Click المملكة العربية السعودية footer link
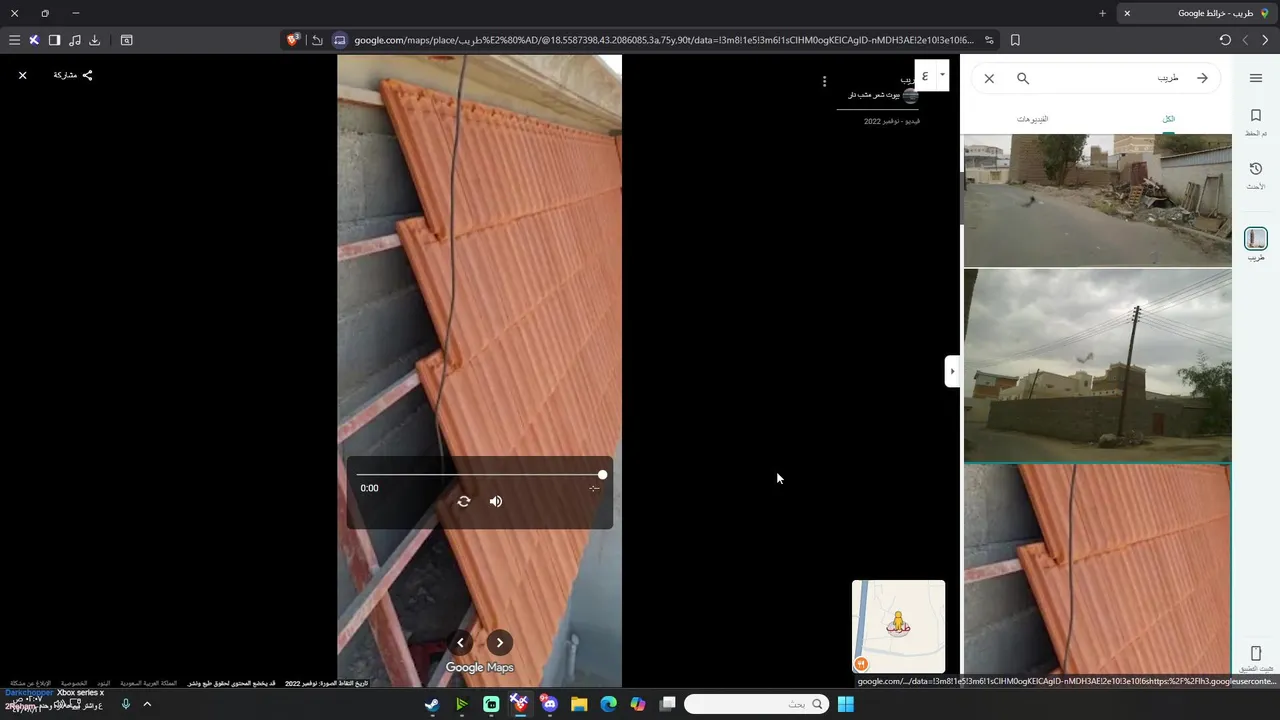This screenshot has width=1280, height=720. click(x=149, y=683)
